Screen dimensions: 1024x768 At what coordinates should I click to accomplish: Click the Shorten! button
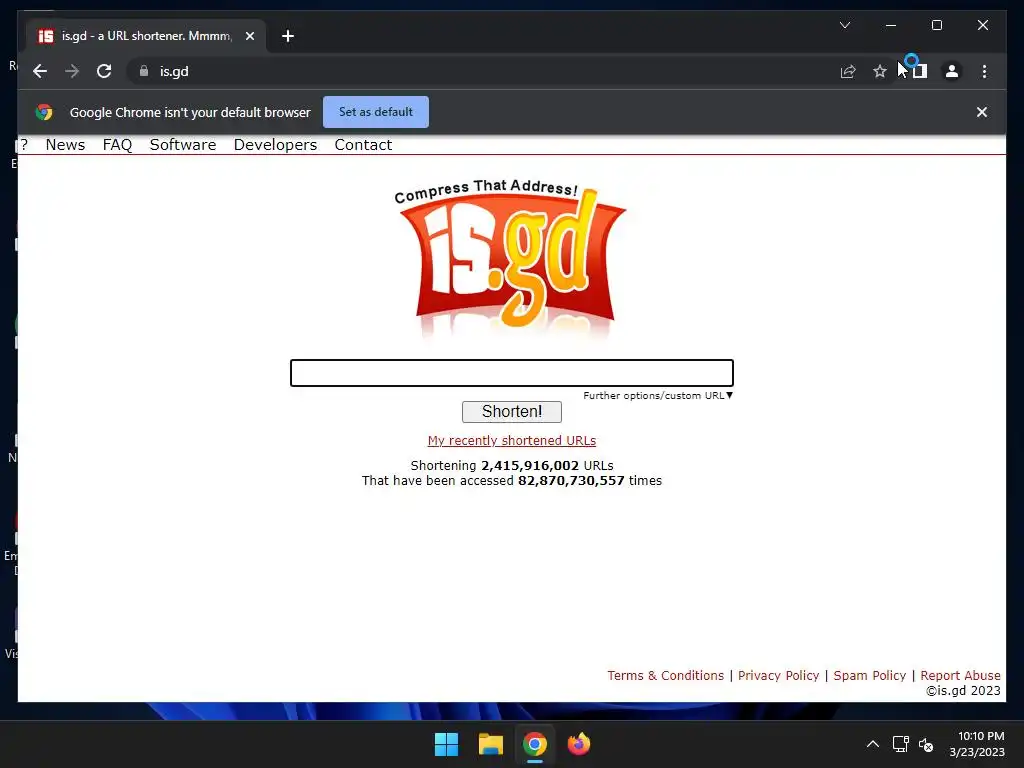(x=512, y=411)
